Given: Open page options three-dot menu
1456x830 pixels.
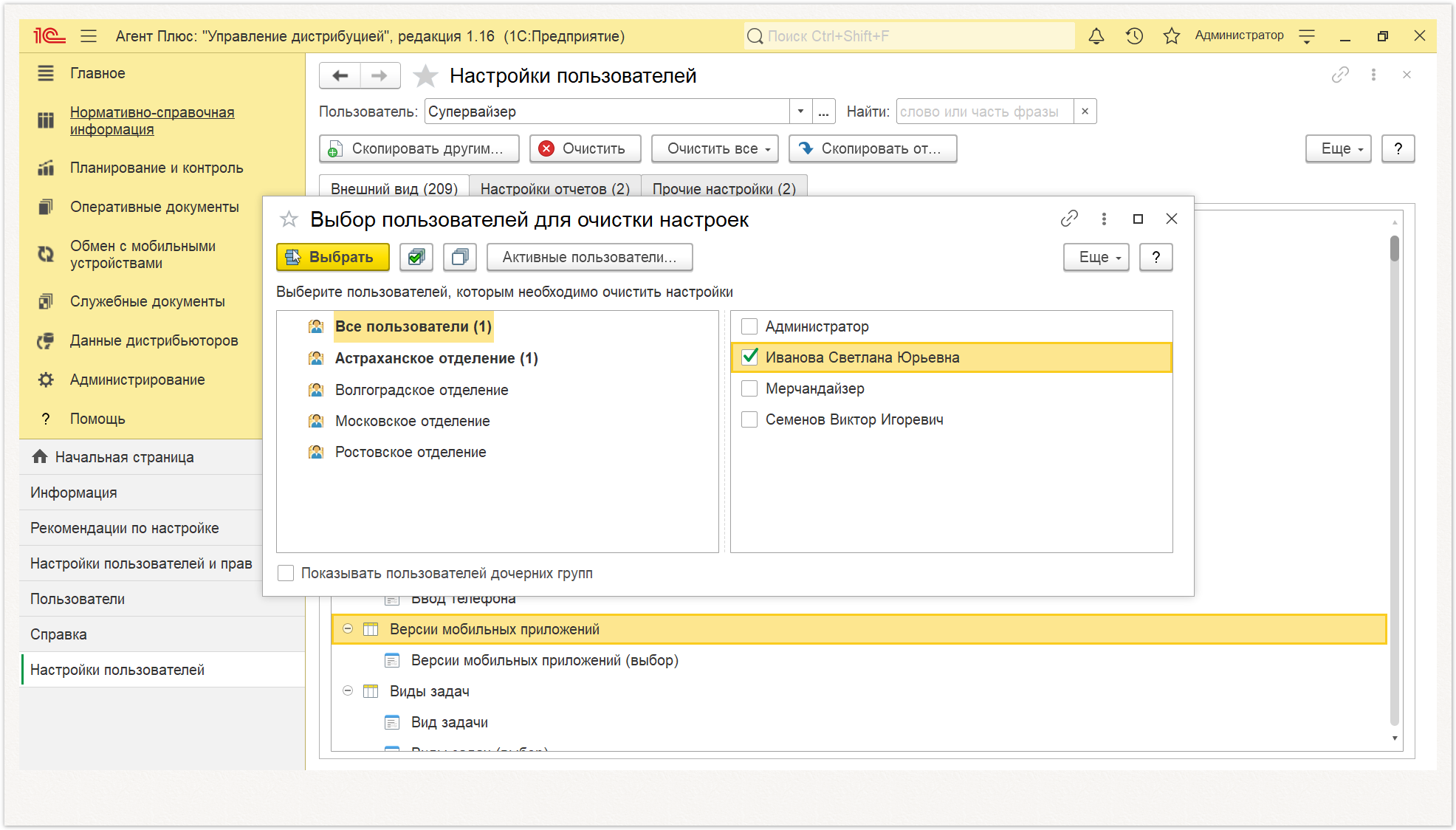Looking at the screenshot, I should coord(1373,75).
